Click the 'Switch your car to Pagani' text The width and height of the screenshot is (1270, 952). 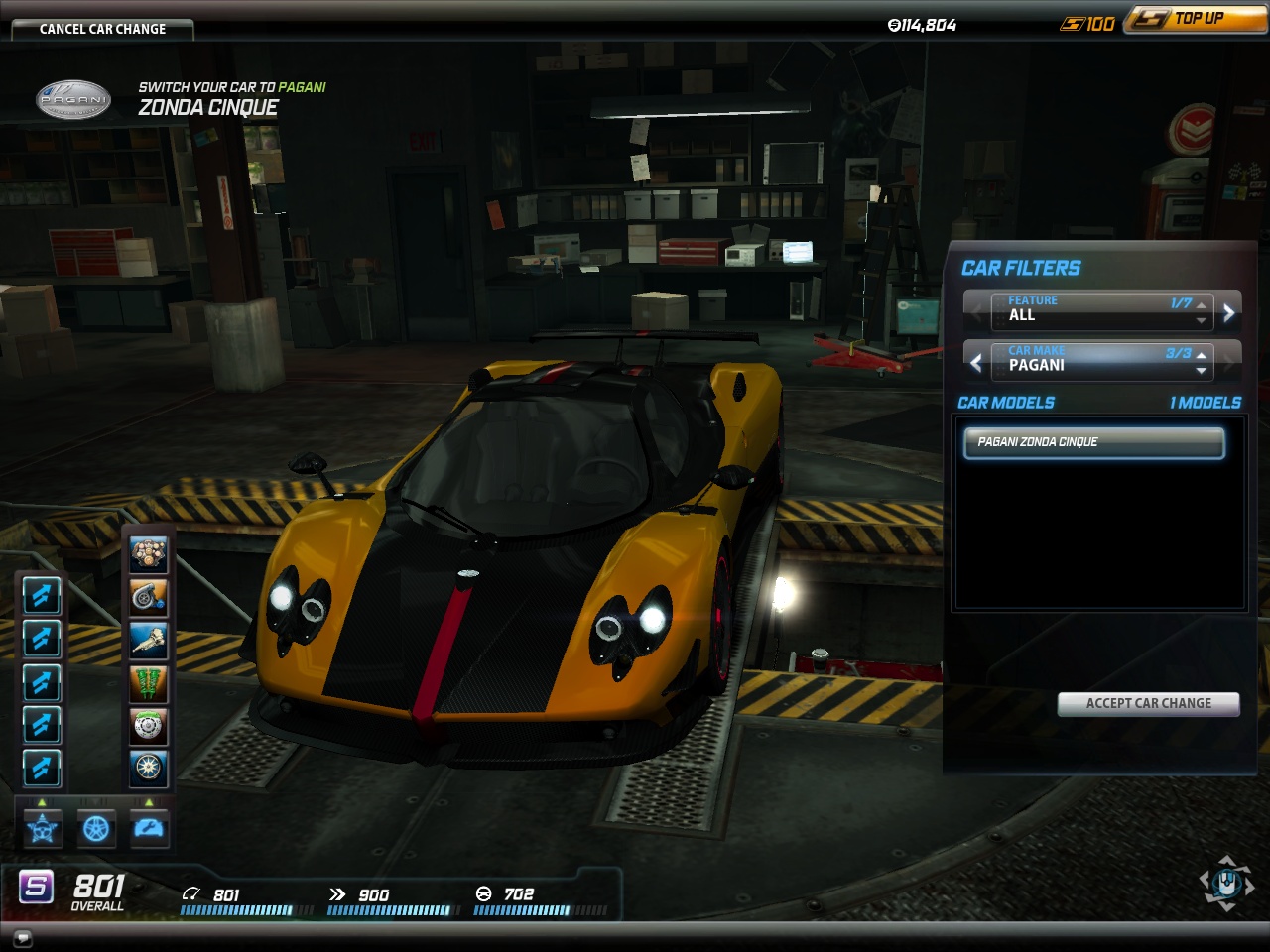[x=232, y=87]
